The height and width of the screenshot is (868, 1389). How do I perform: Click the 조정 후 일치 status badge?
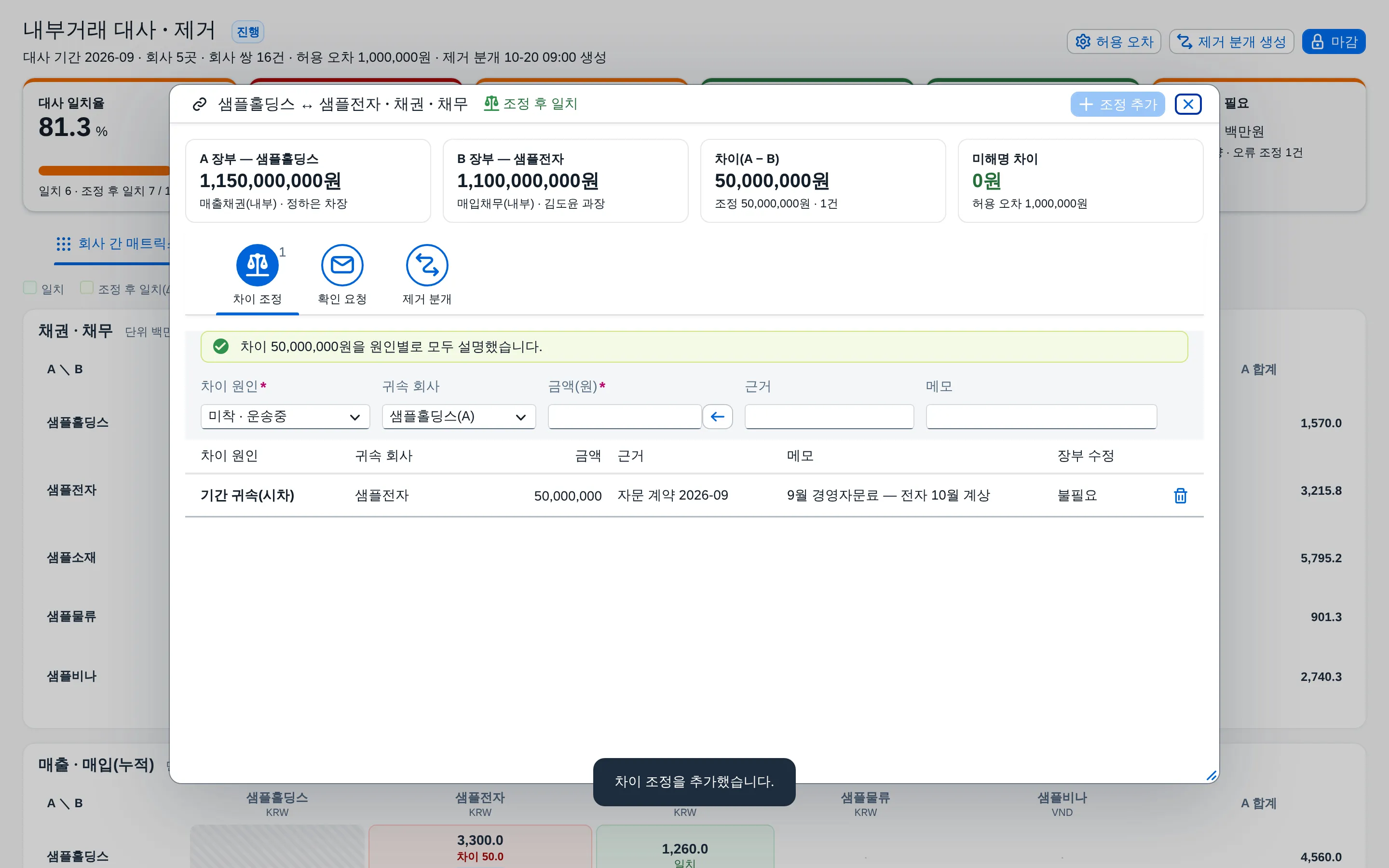[x=531, y=104]
